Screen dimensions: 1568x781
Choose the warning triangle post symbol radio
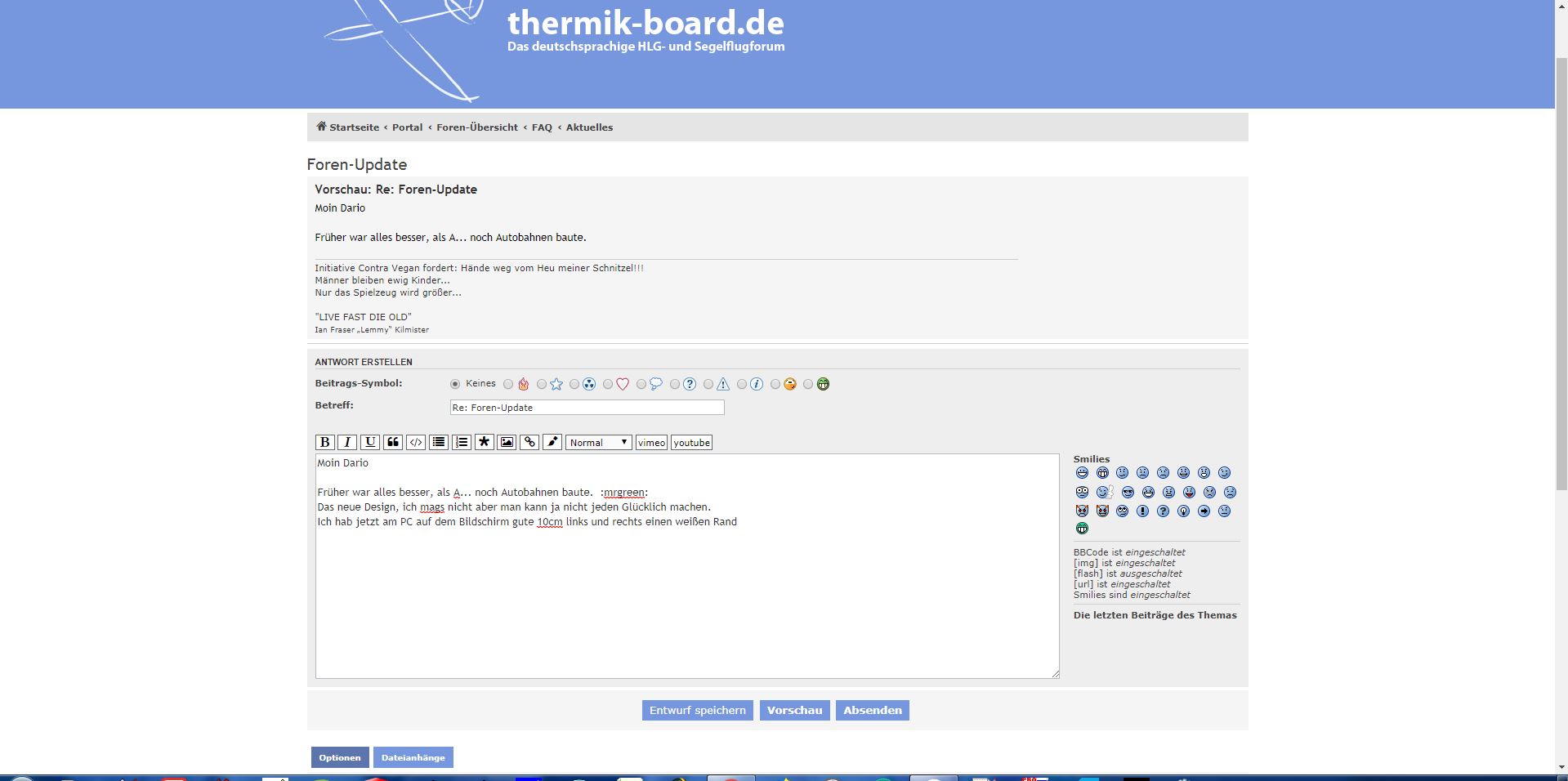(708, 384)
